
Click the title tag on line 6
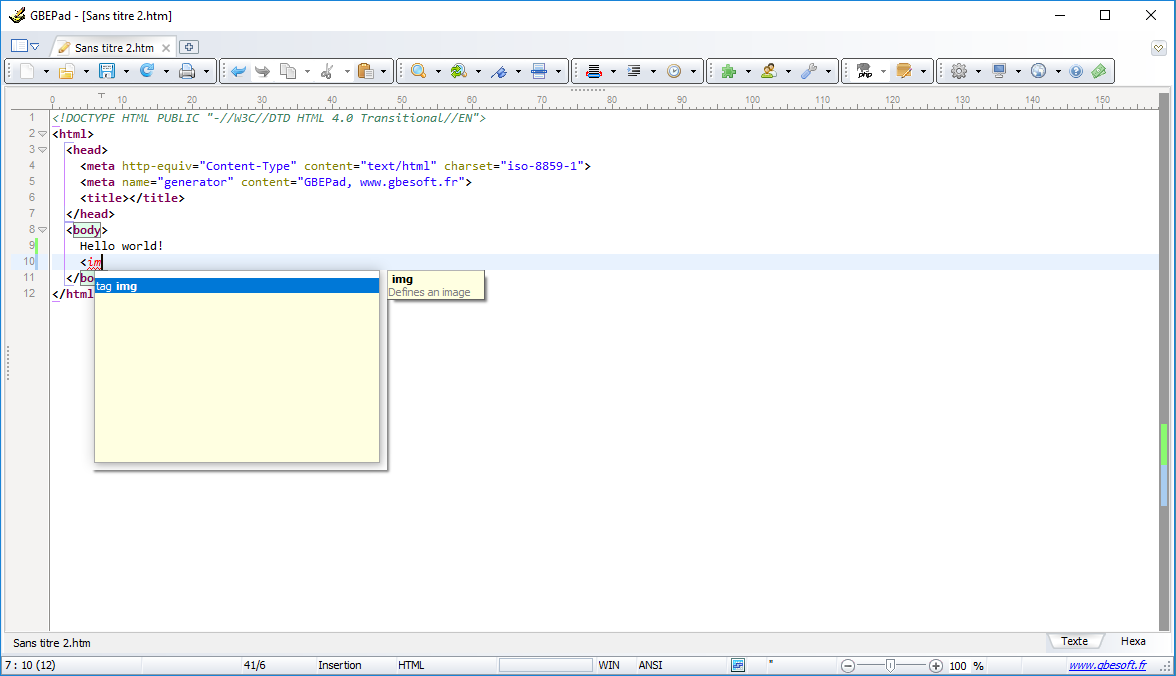pos(132,198)
